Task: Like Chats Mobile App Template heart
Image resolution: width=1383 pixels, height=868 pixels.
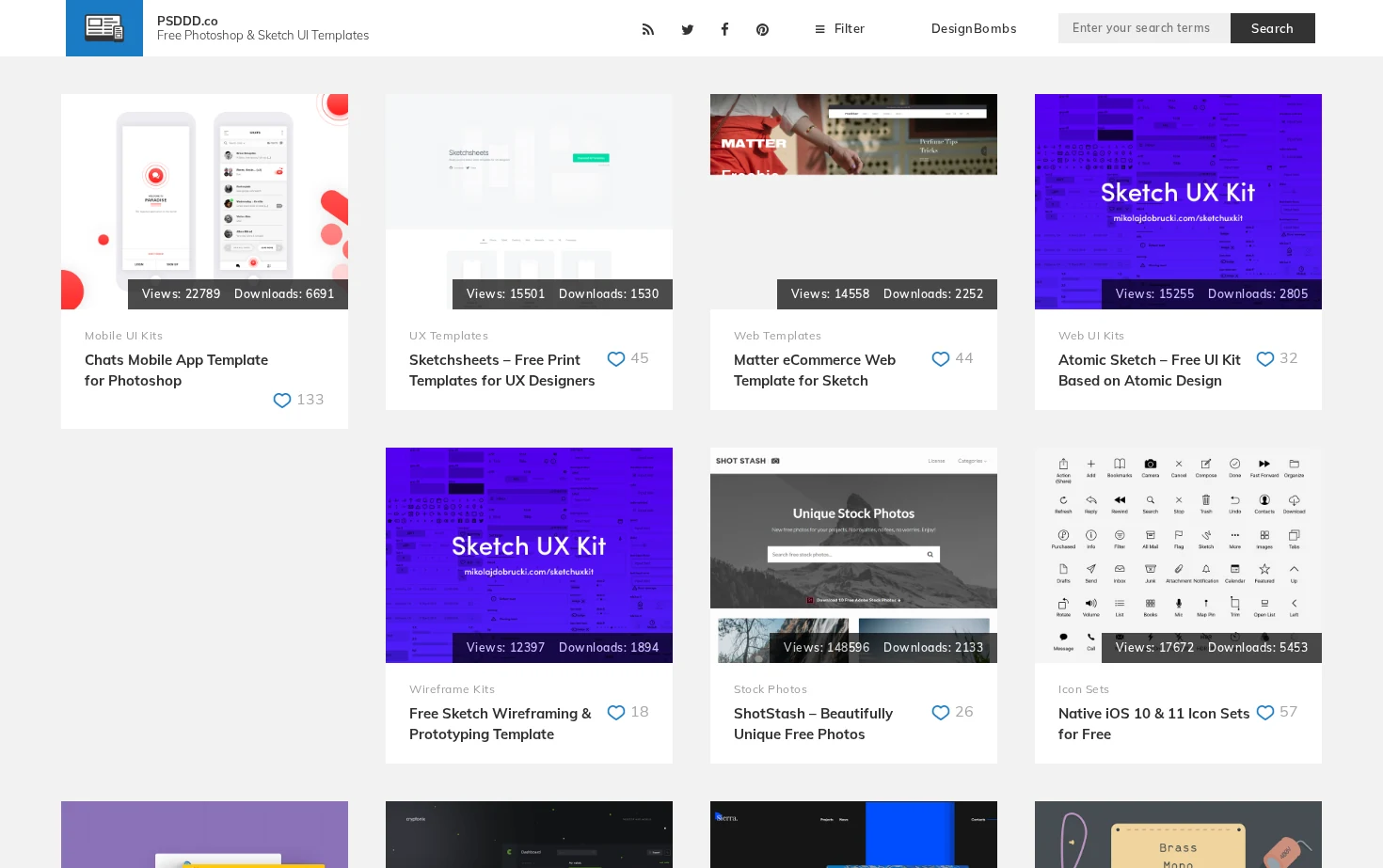Action: pyautogui.click(x=281, y=400)
